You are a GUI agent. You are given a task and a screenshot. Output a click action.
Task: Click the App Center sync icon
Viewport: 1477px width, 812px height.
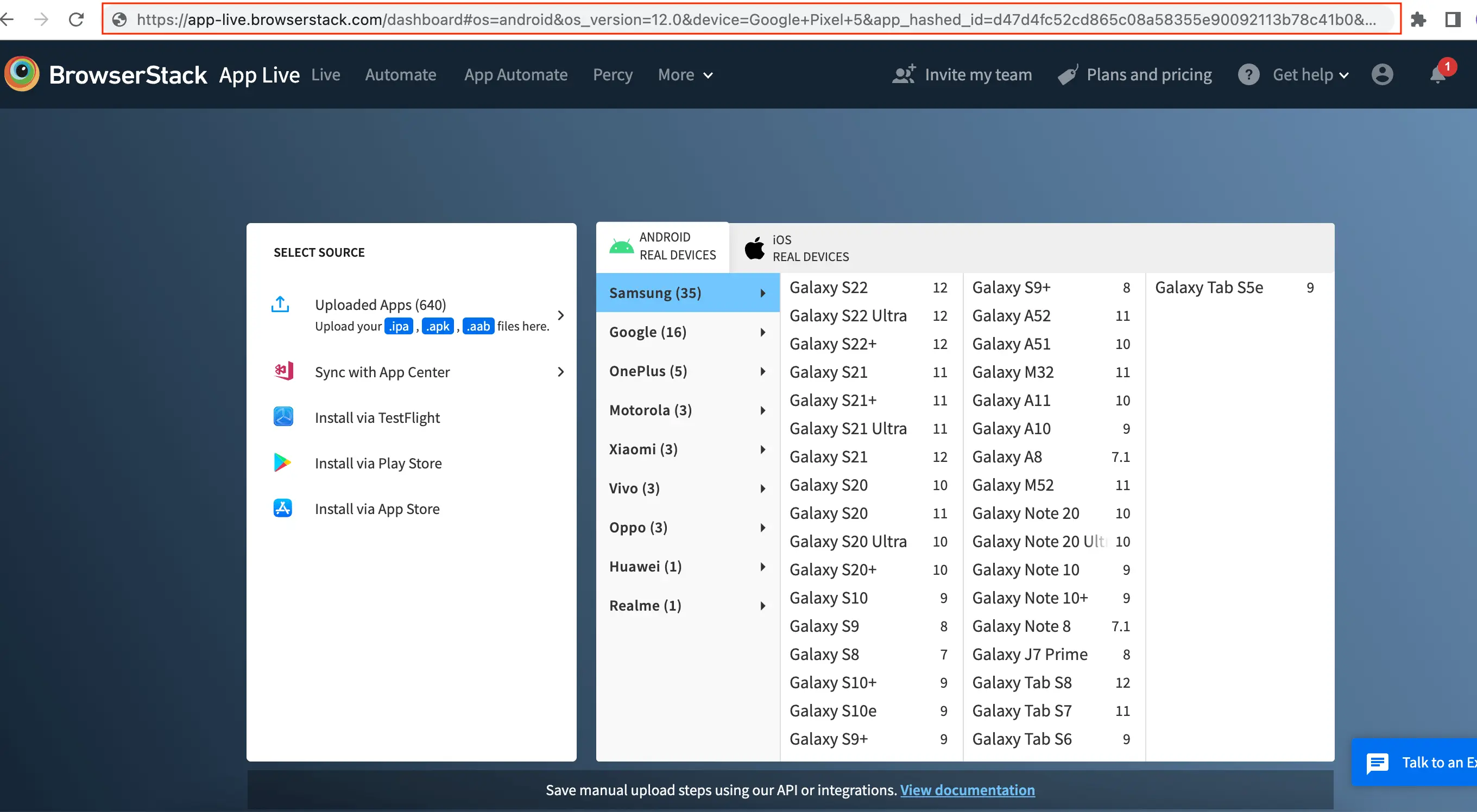click(x=284, y=371)
